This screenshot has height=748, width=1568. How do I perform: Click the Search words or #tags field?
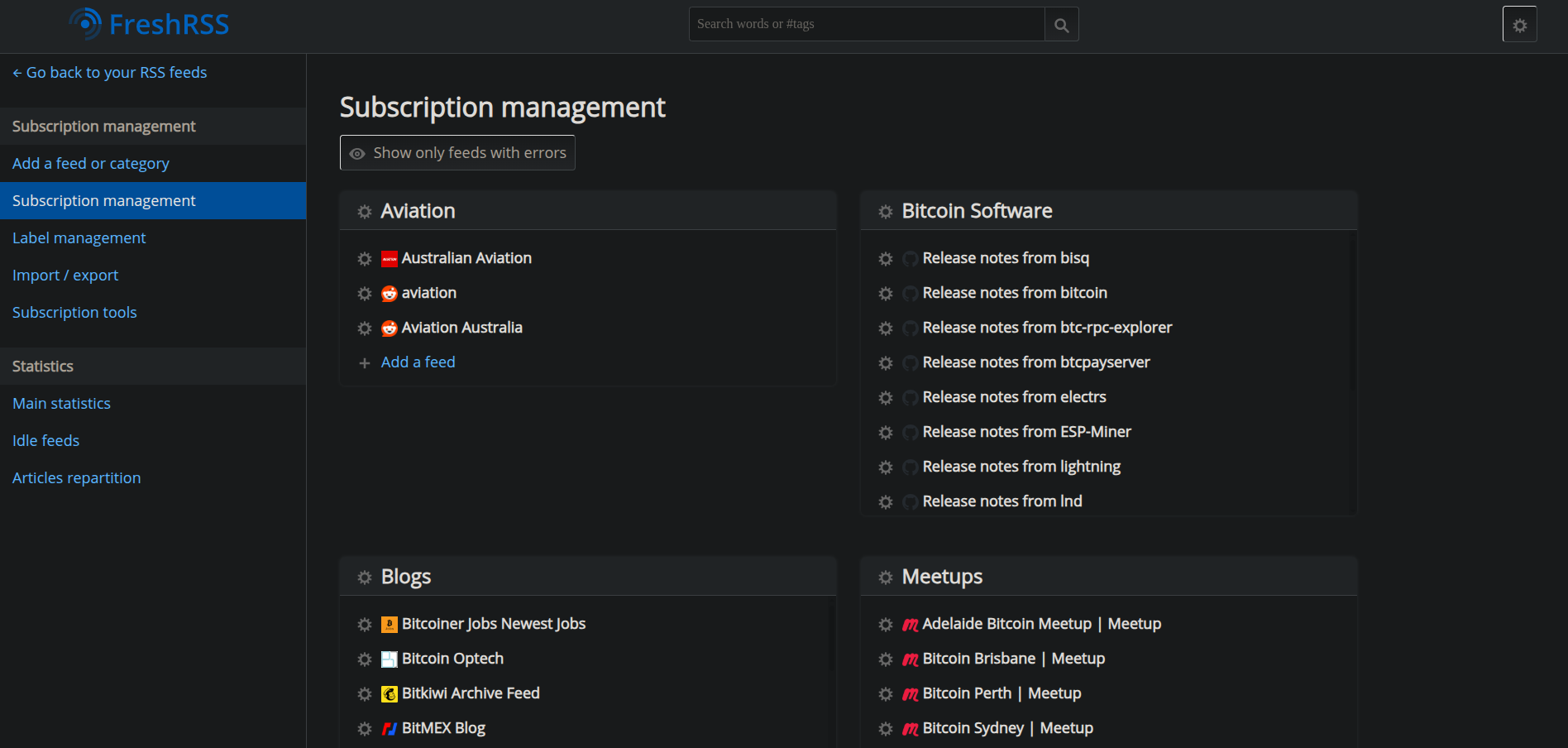pyautogui.click(x=867, y=25)
